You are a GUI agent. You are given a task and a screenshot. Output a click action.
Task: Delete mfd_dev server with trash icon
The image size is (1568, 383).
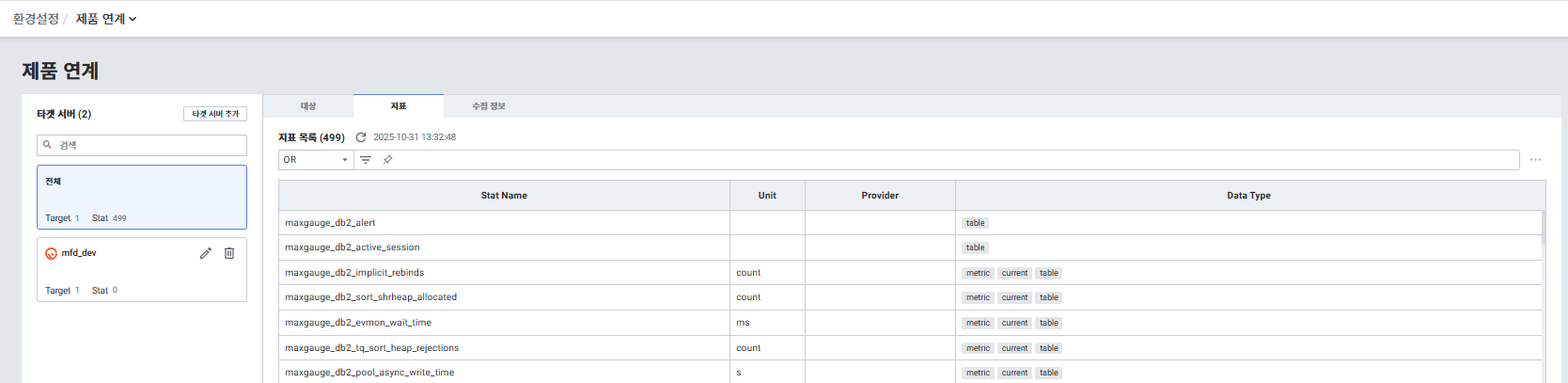point(229,253)
